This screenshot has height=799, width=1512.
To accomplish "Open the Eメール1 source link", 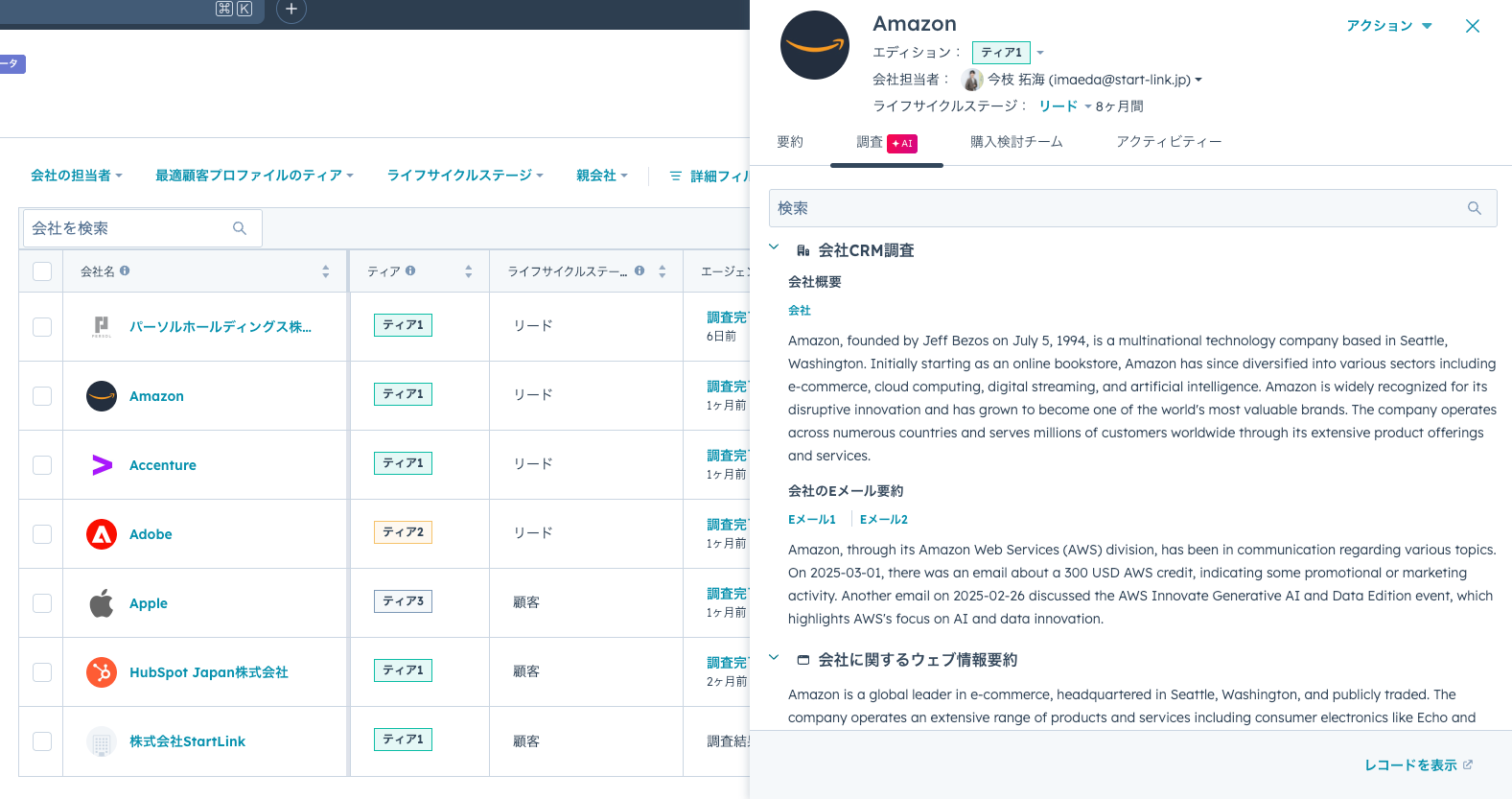I will point(811,520).
